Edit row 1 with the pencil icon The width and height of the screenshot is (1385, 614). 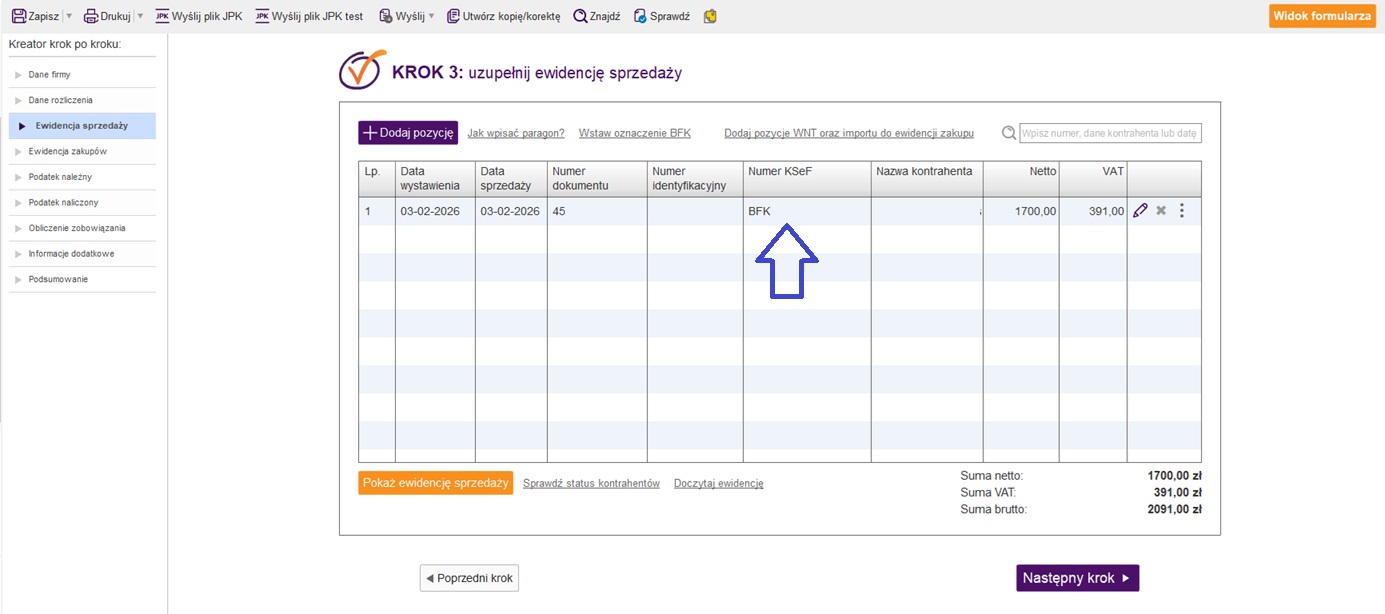(x=1140, y=211)
